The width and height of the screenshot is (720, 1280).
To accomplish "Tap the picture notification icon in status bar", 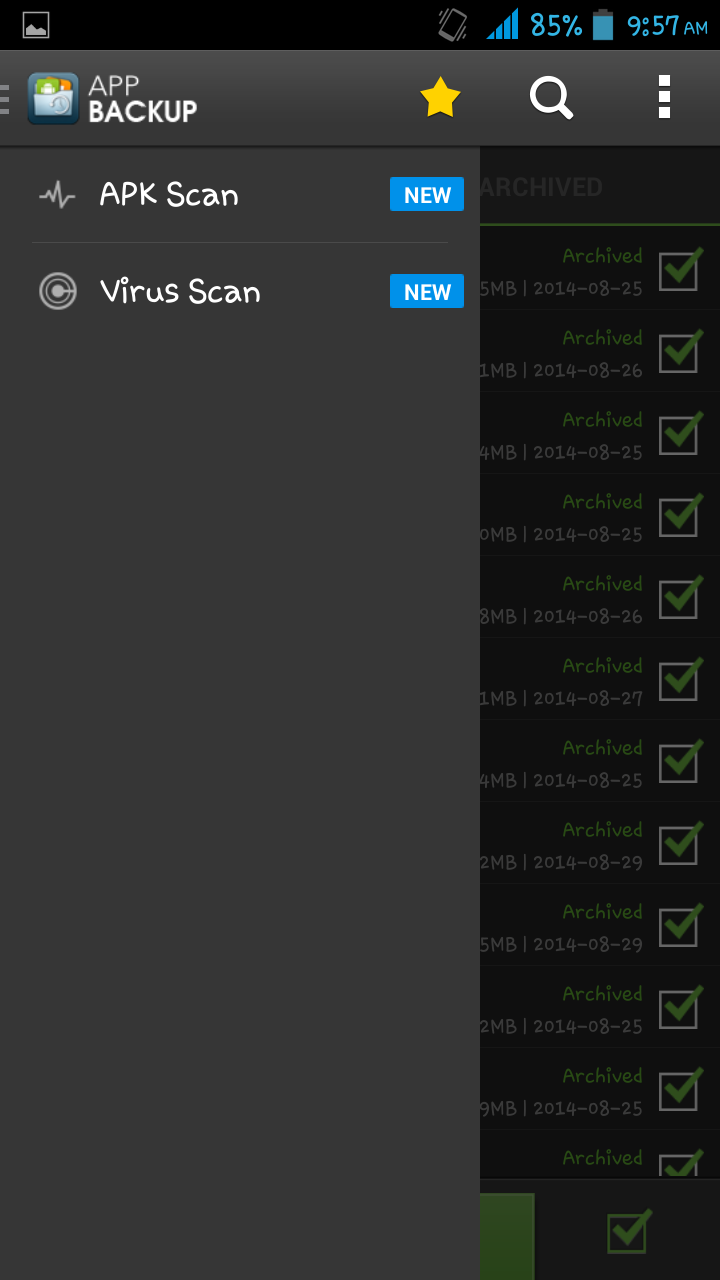I will (x=36, y=25).
